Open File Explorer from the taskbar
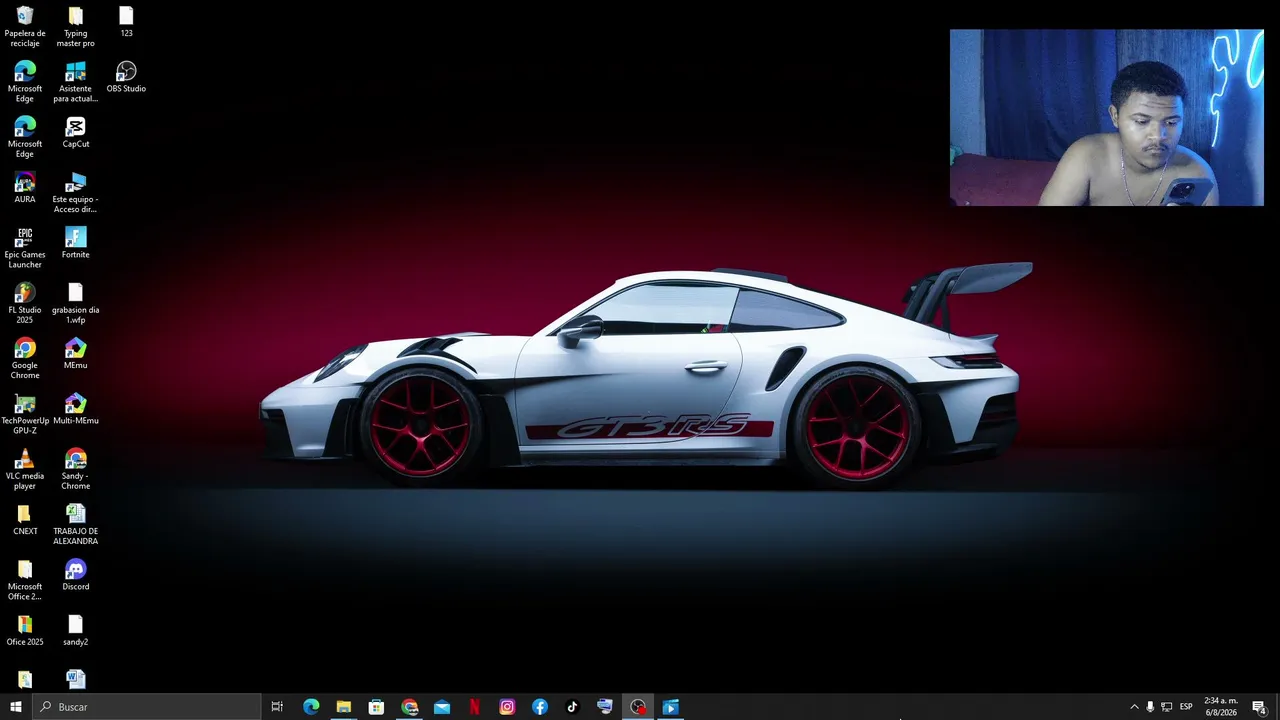Viewport: 1280px width, 720px height. [344, 707]
